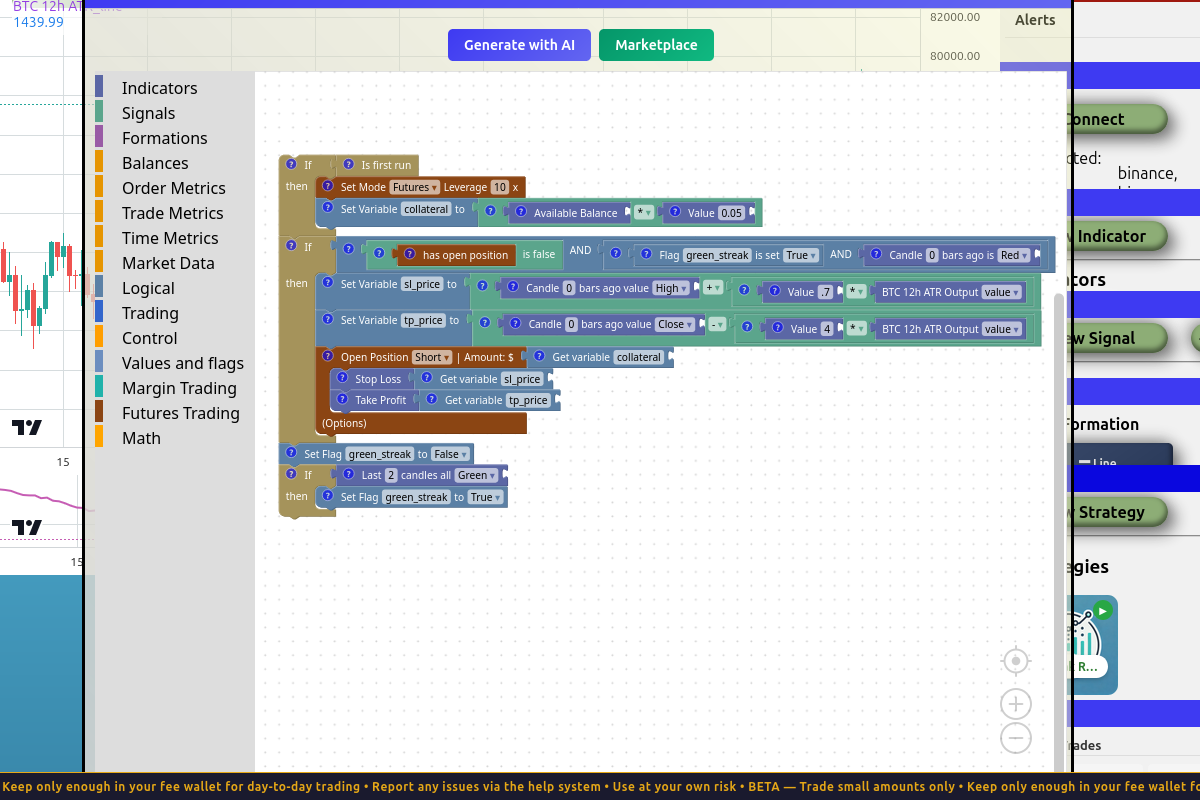1200x800 pixels.
Task: Select the Trading category
Action: point(150,313)
